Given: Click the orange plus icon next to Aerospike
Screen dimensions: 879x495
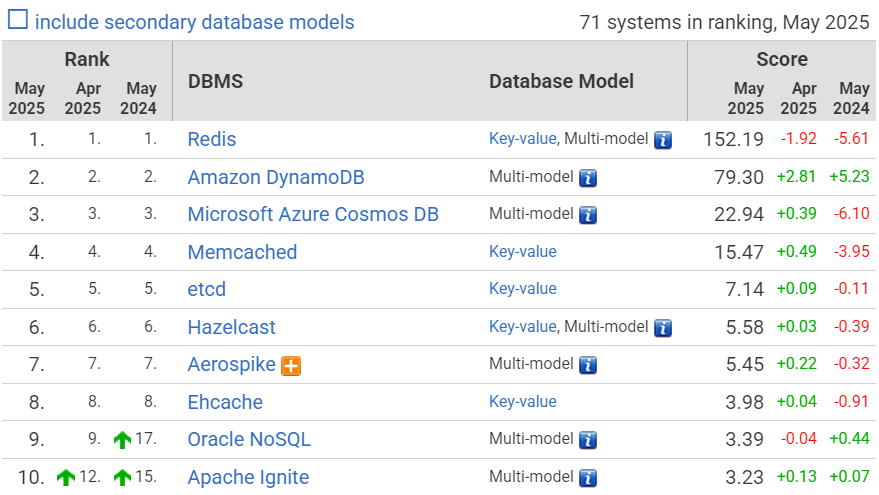Looking at the screenshot, I should [291, 366].
